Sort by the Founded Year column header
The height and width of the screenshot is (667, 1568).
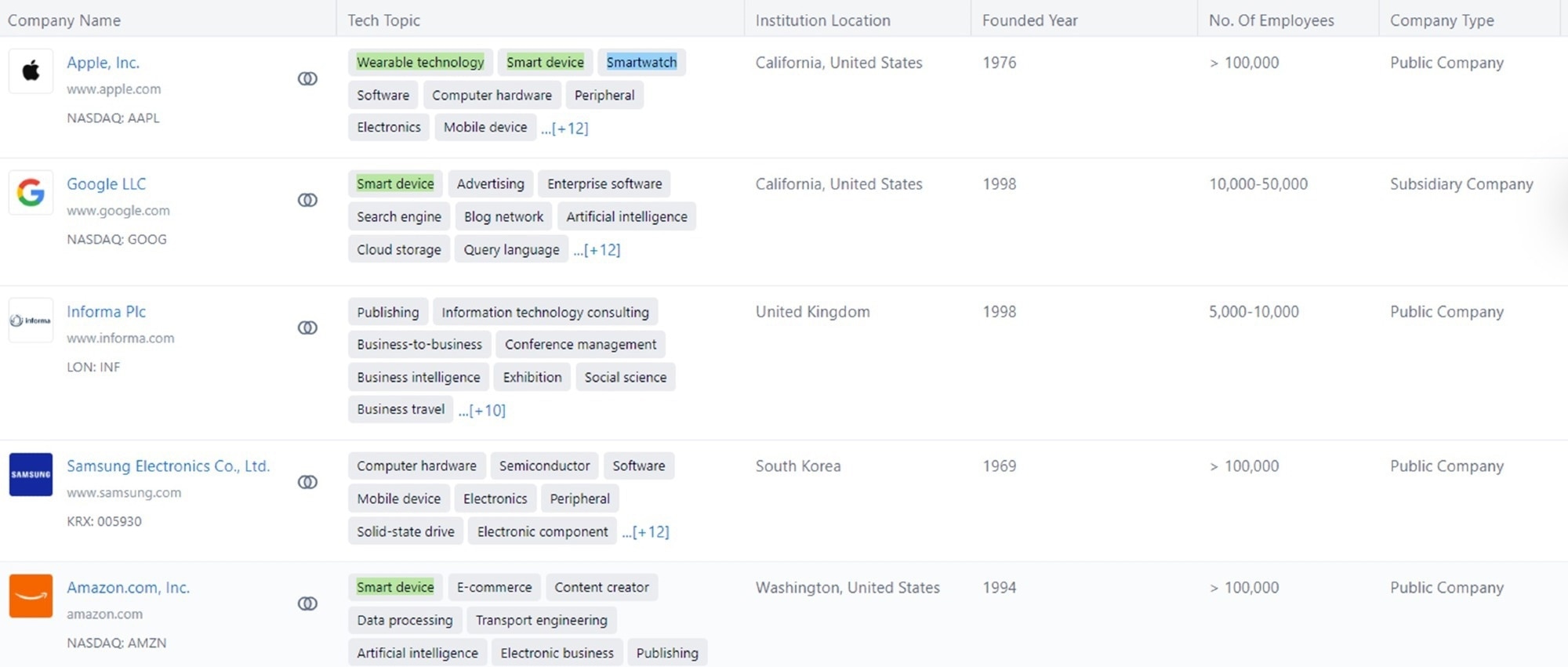pyautogui.click(x=1029, y=20)
